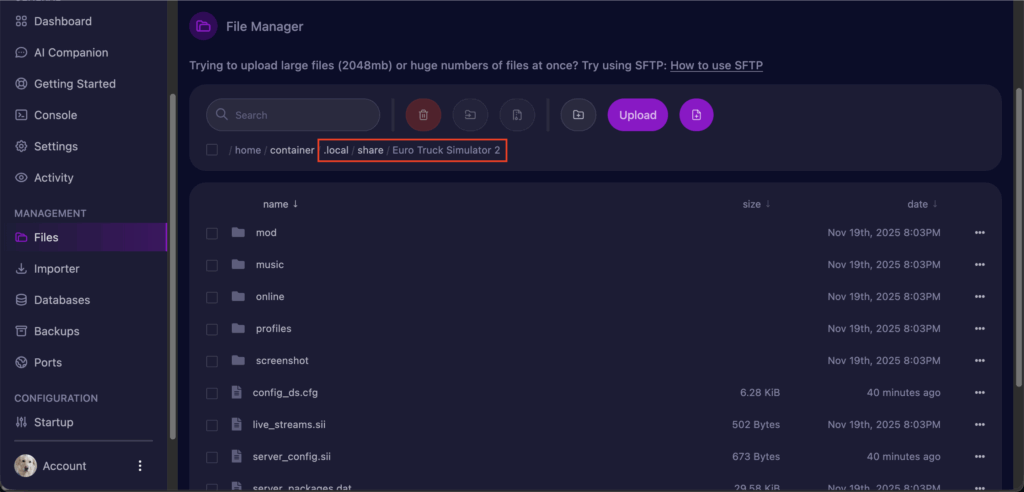Open the three-dot menu for profiles folder

point(979,329)
